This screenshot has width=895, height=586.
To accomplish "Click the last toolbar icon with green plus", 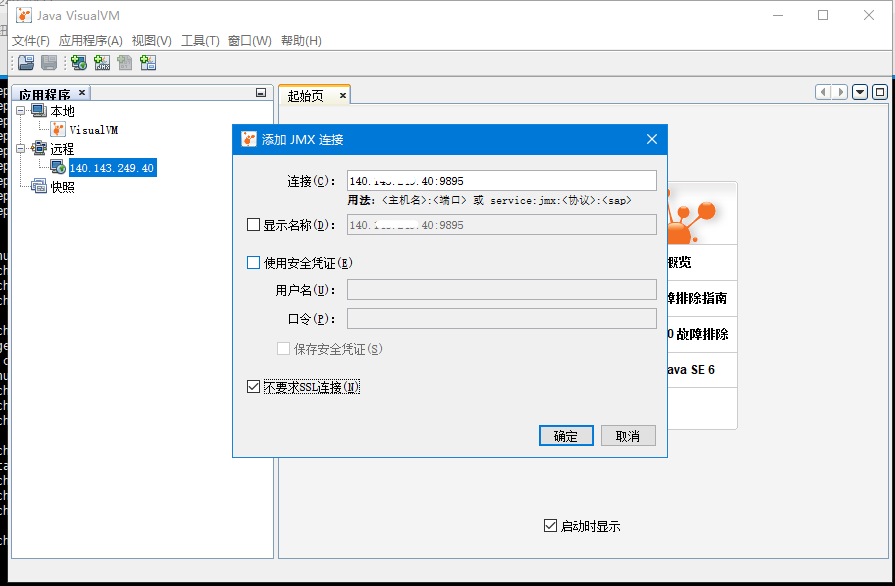I will [x=148, y=63].
